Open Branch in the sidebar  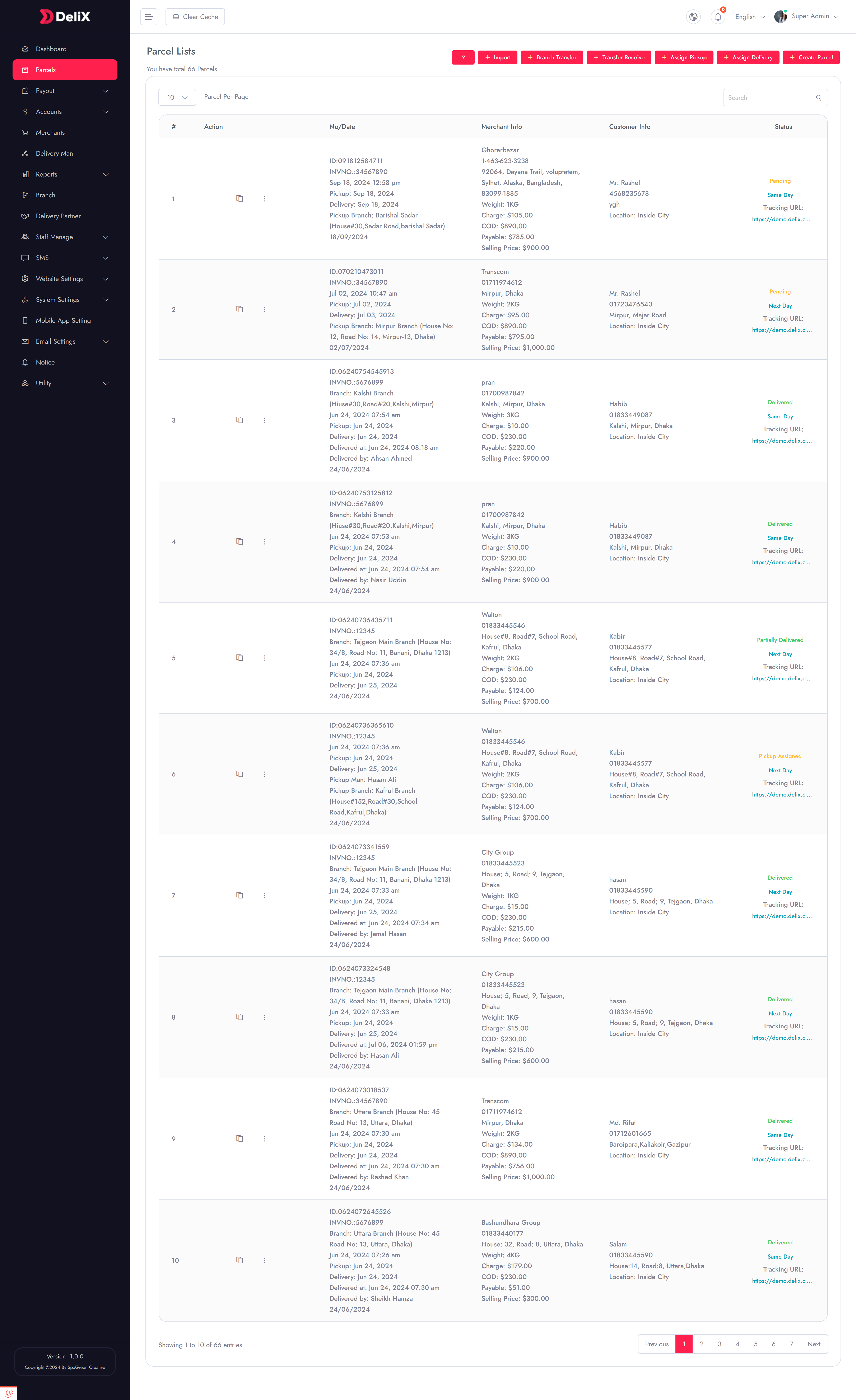coord(65,196)
